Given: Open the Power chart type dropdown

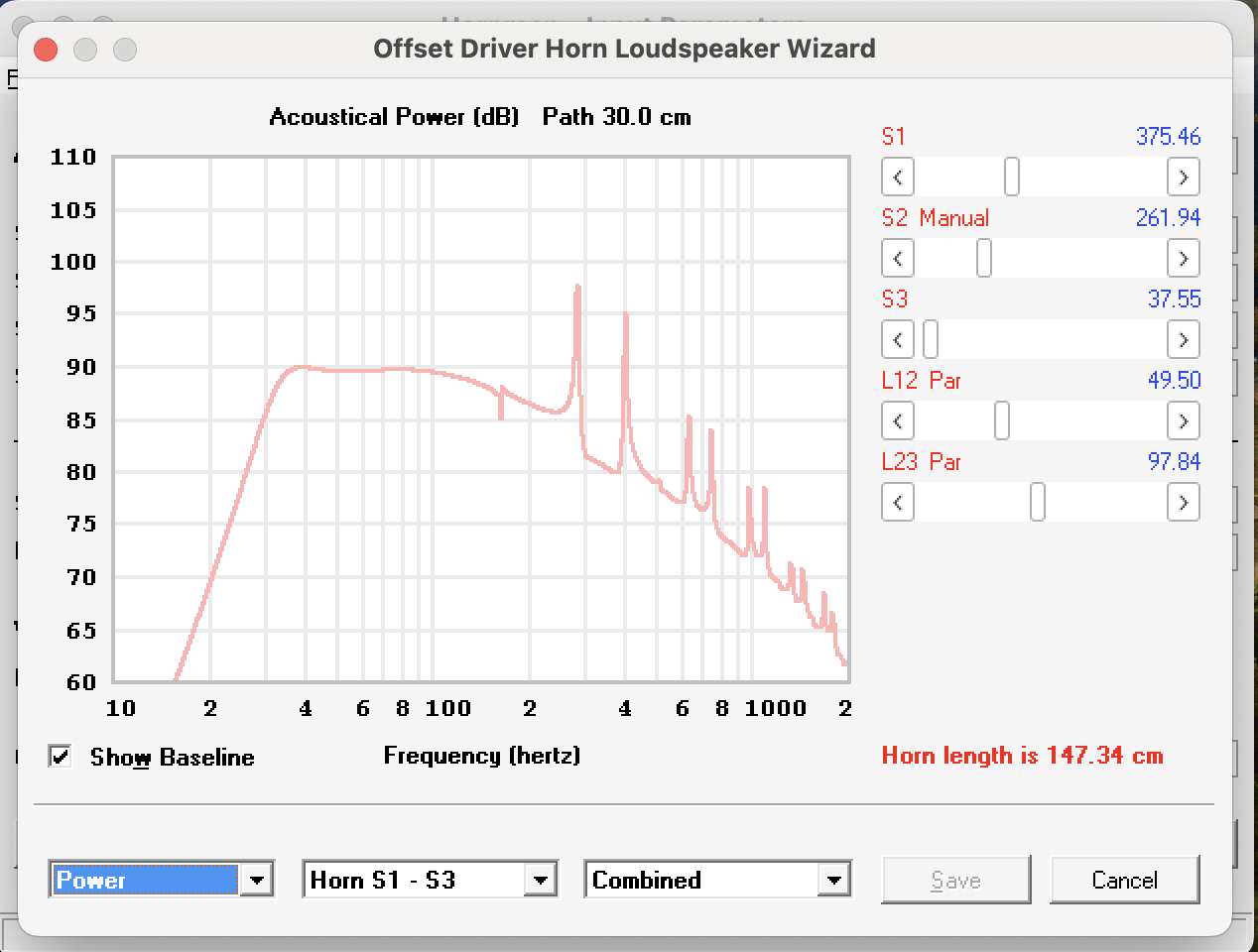Looking at the screenshot, I should click(257, 880).
